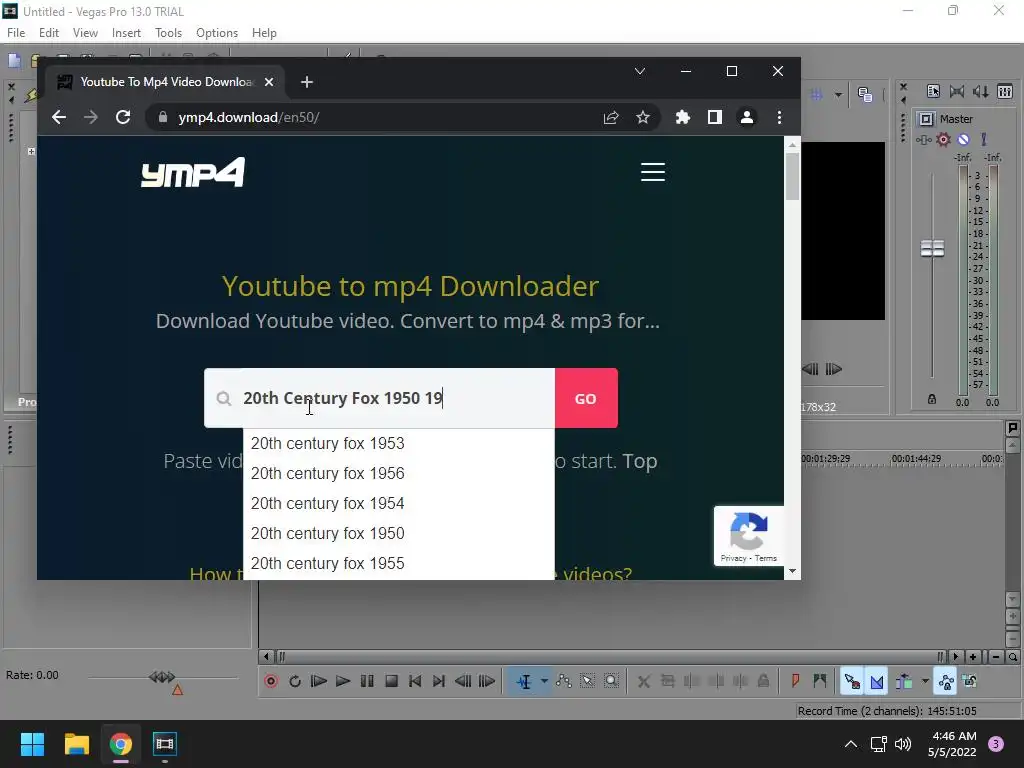The image size is (1024, 768).
Task: Click the Vegas playback rate slider triangle
Action: pos(177,690)
